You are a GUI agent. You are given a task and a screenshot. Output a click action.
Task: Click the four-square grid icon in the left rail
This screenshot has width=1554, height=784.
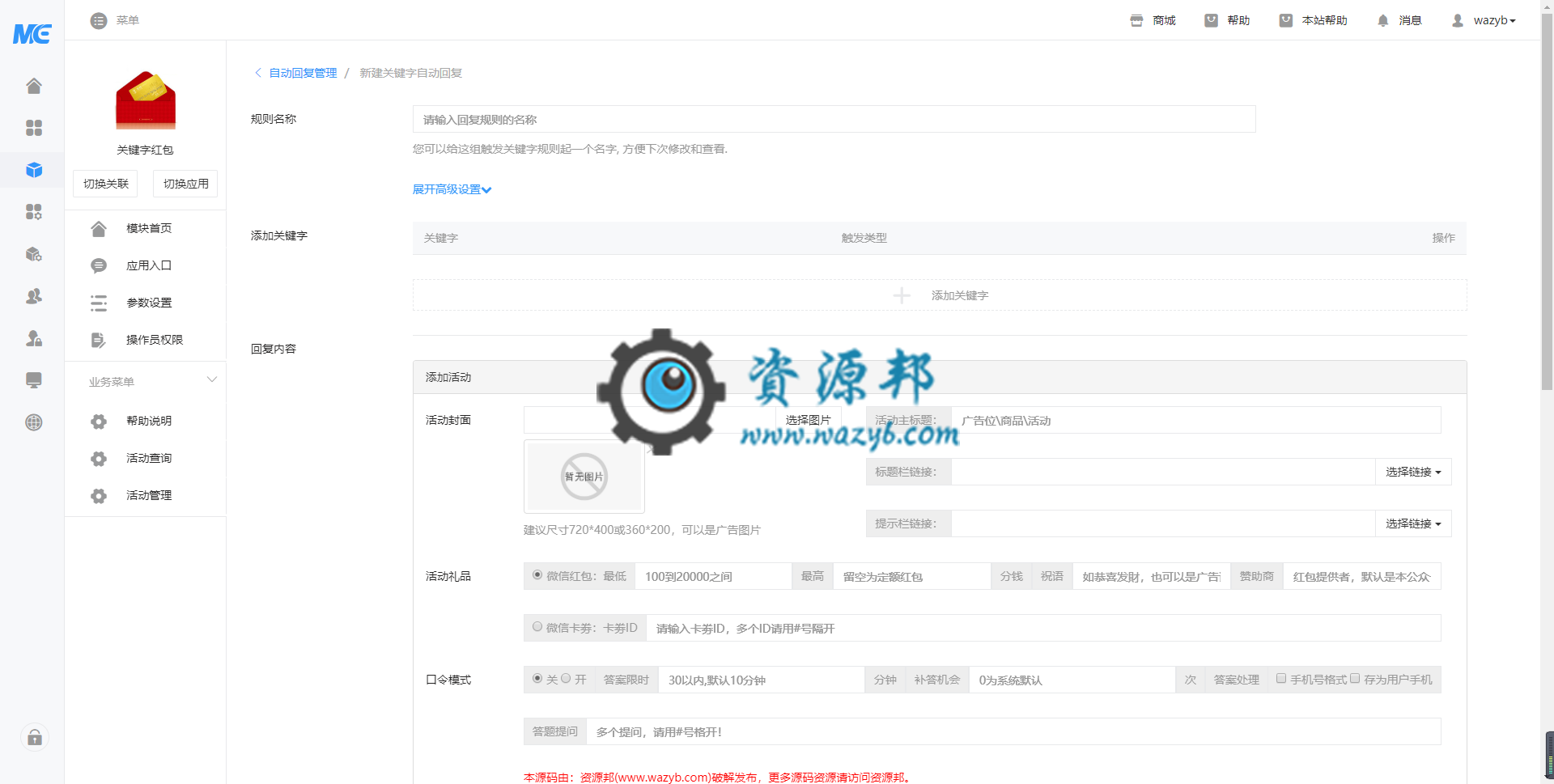click(33, 128)
